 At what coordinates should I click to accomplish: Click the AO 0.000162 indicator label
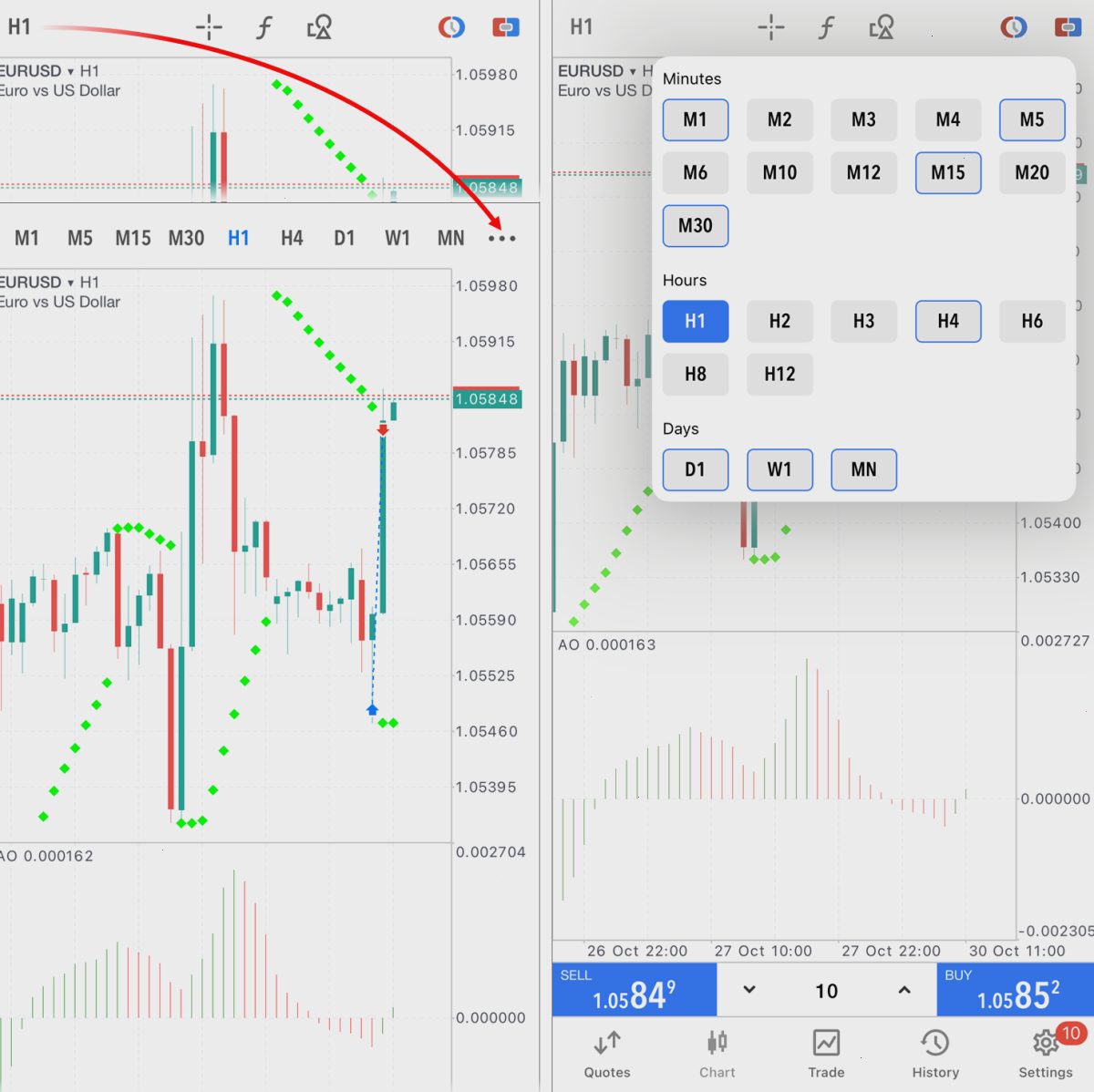click(x=46, y=856)
